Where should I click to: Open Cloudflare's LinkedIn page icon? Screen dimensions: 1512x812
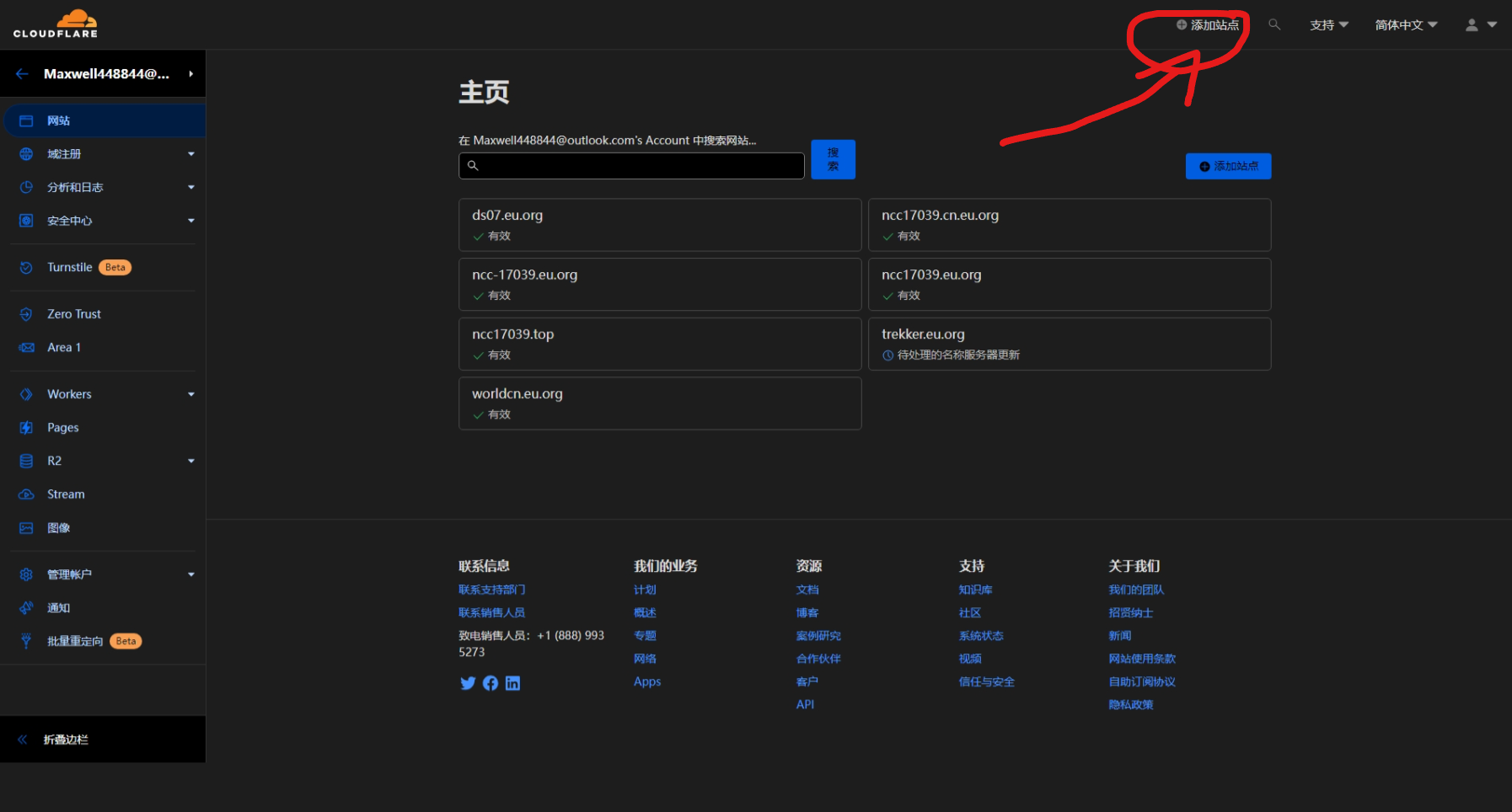pos(512,683)
